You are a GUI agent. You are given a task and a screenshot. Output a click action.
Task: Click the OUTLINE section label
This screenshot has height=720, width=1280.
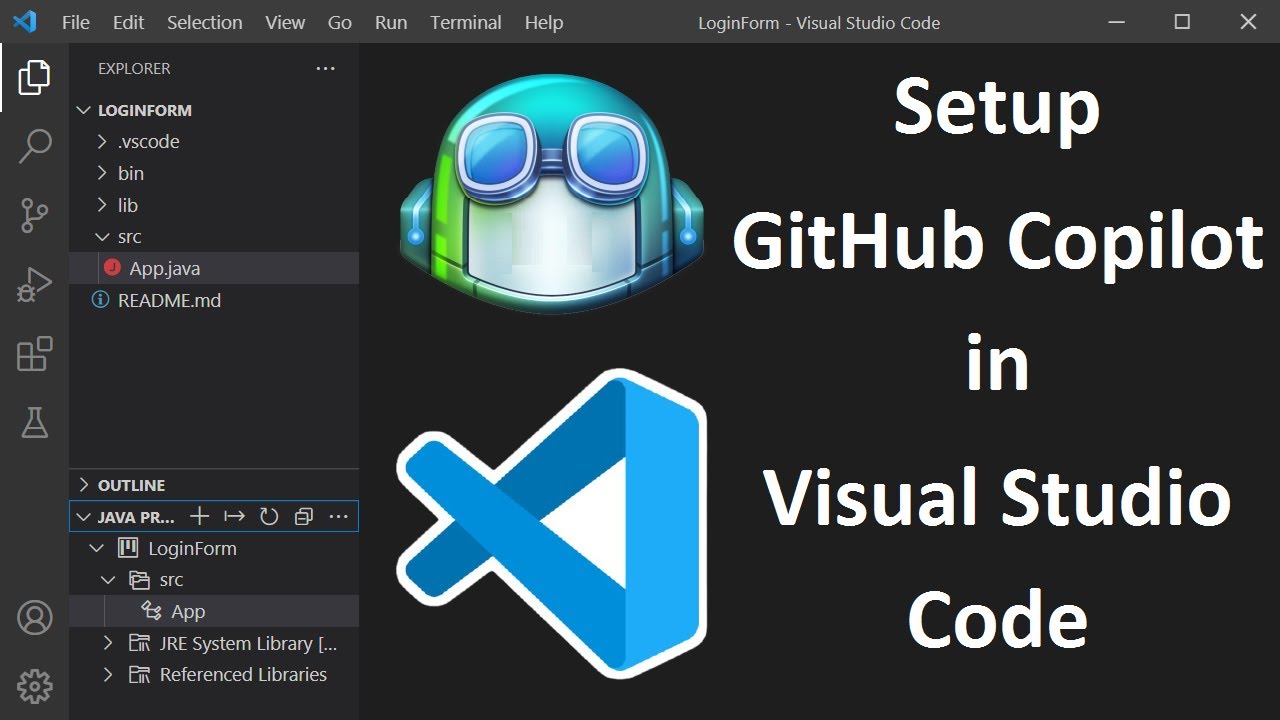coord(131,485)
